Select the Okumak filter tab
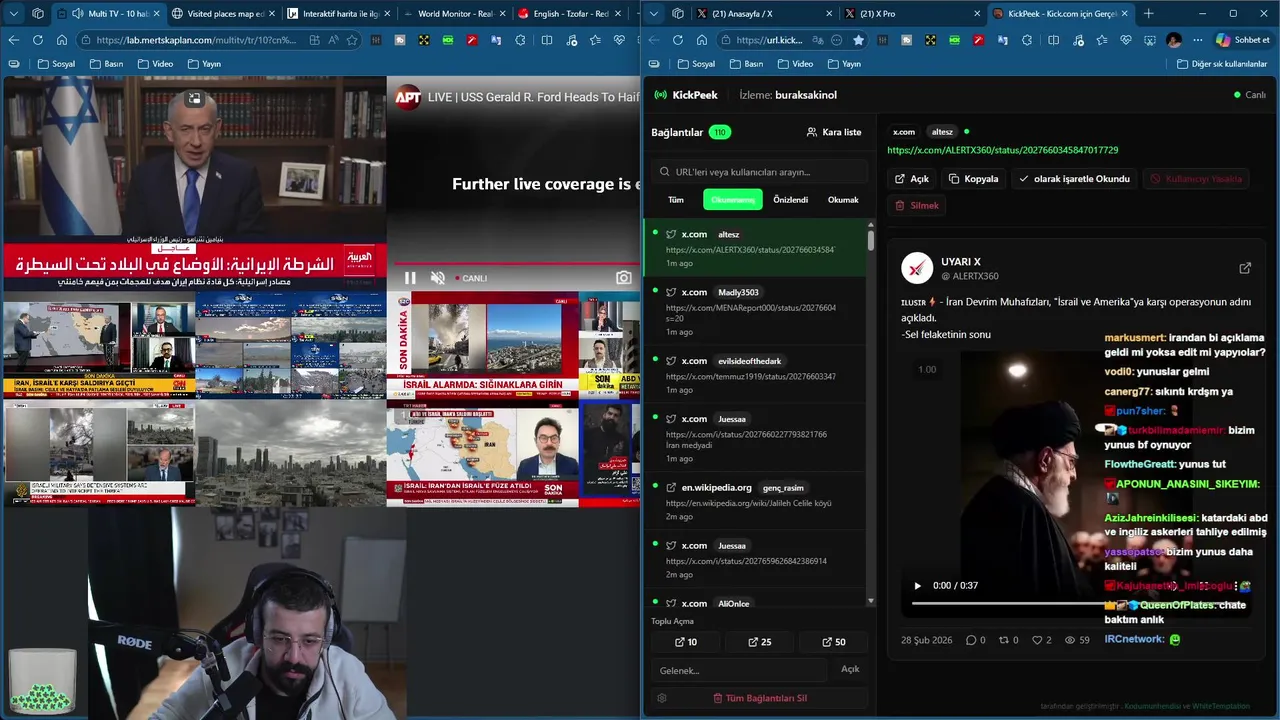Screen dimensions: 1280x720 (843, 200)
